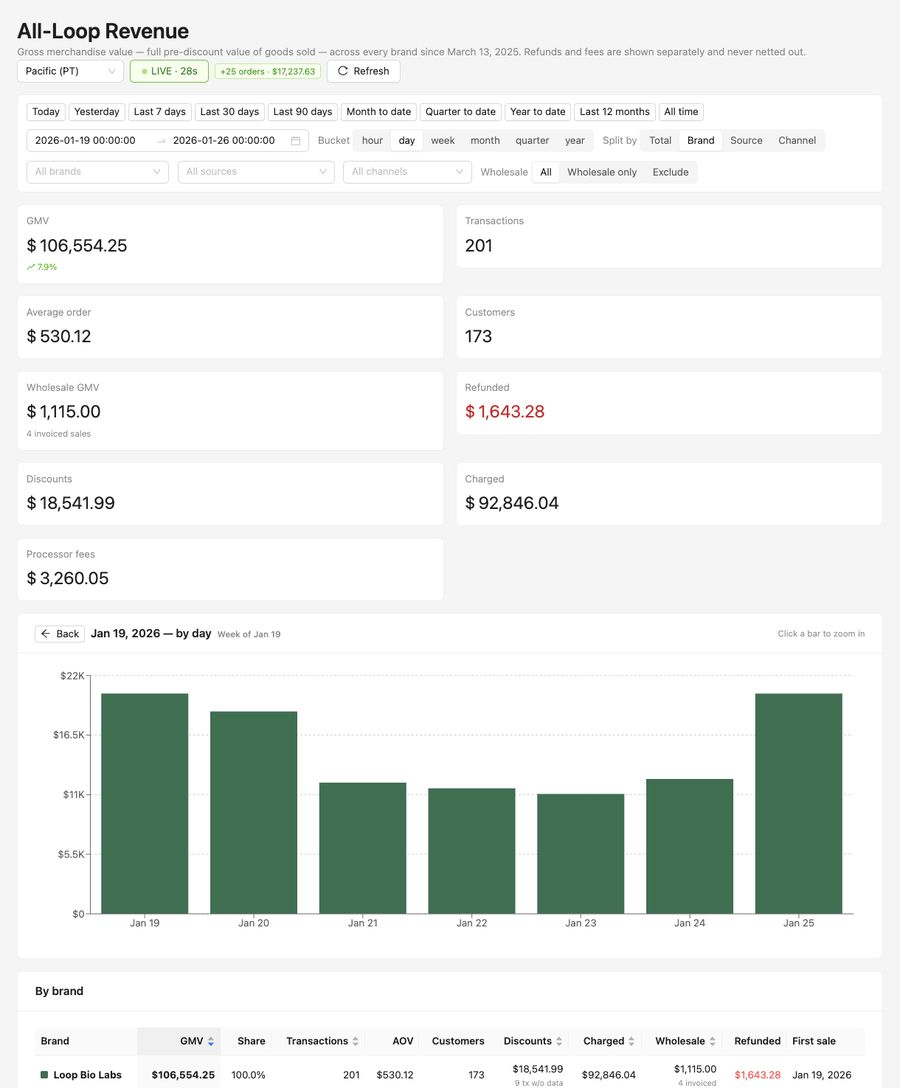900x1088 pixels.
Task: Click the Jan 22 chart bar
Action: click(x=472, y=851)
